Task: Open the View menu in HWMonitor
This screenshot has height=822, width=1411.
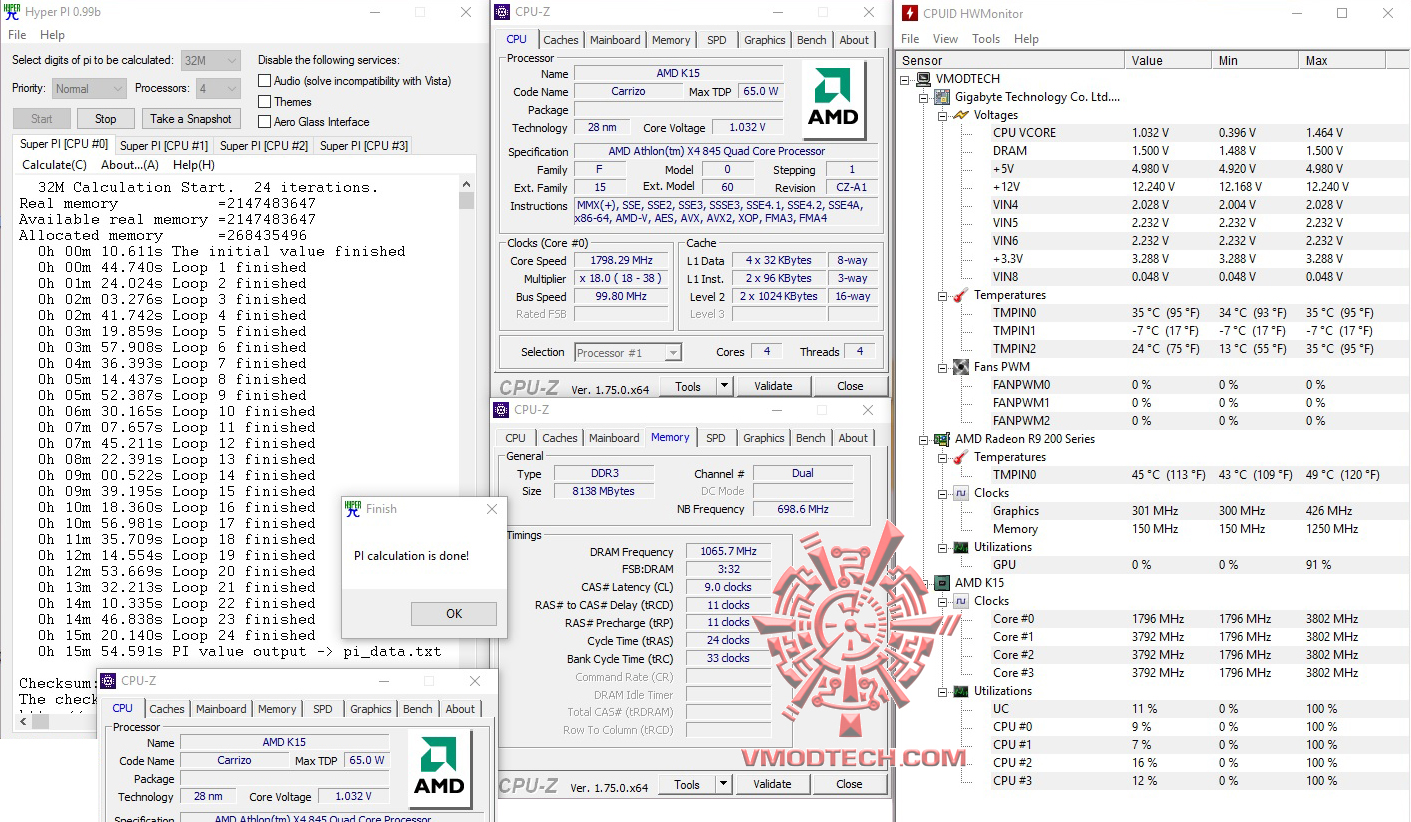Action: coord(945,39)
